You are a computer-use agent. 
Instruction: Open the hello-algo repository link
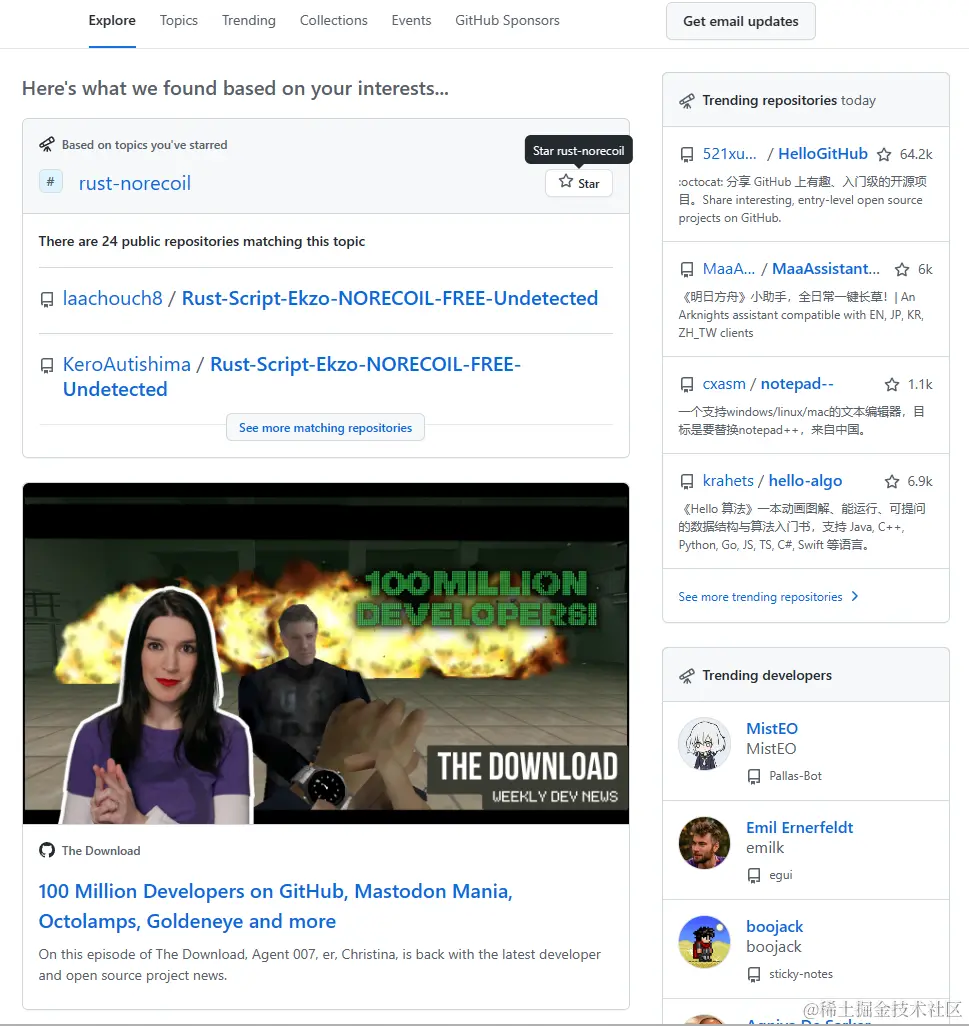pos(805,481)
